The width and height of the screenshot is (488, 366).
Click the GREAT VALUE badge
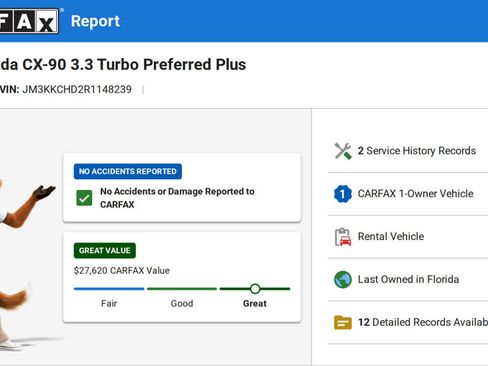coord(105,250)
